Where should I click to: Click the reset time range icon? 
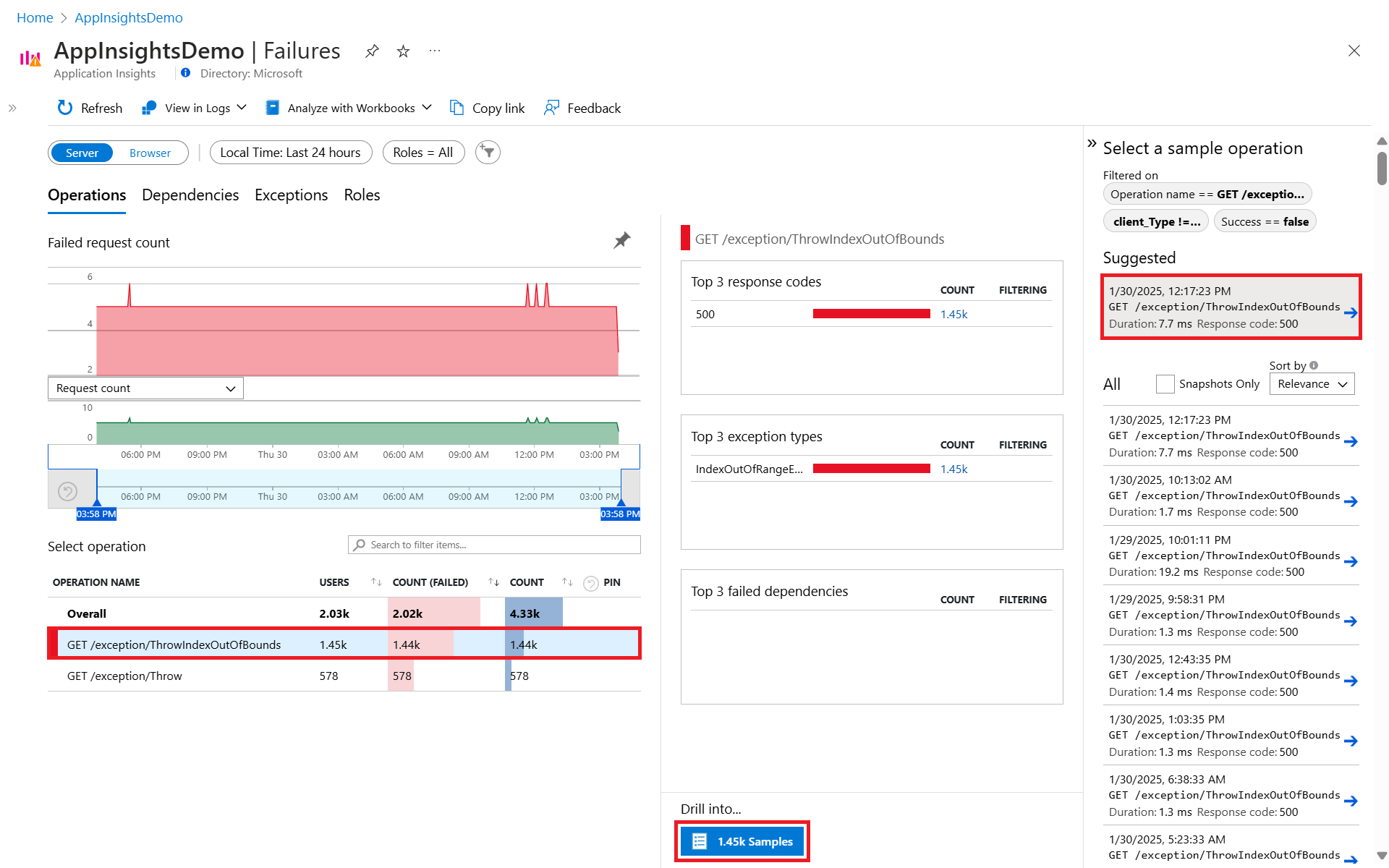tap(67, 492)
